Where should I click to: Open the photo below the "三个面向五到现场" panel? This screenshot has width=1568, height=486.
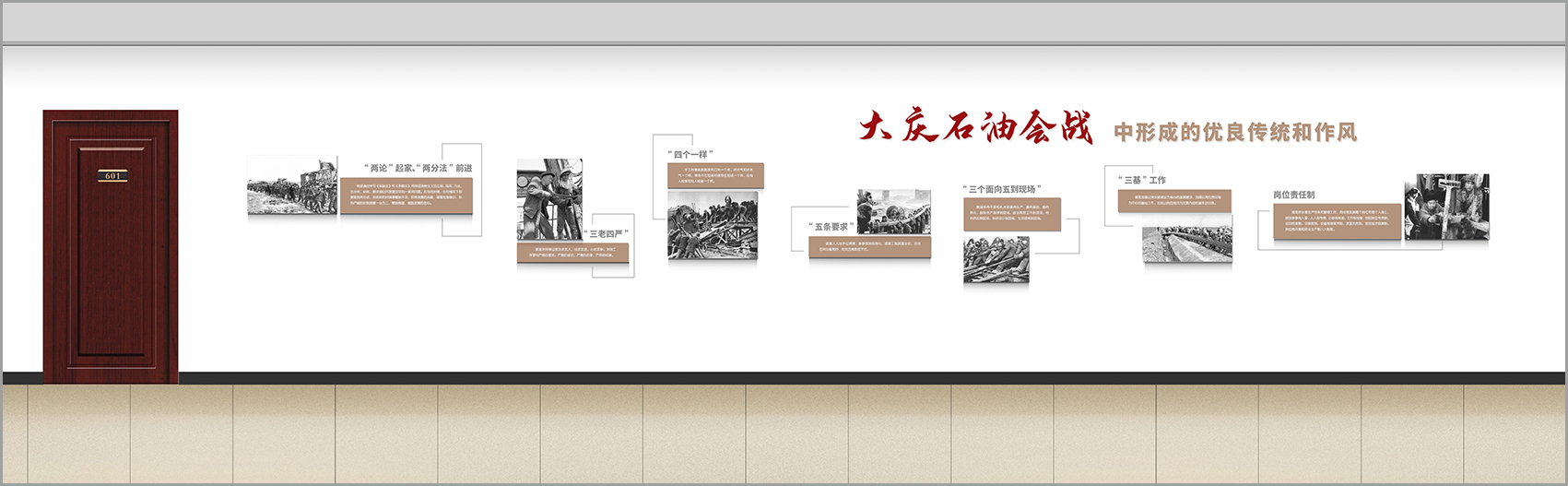tap(996, 259)
